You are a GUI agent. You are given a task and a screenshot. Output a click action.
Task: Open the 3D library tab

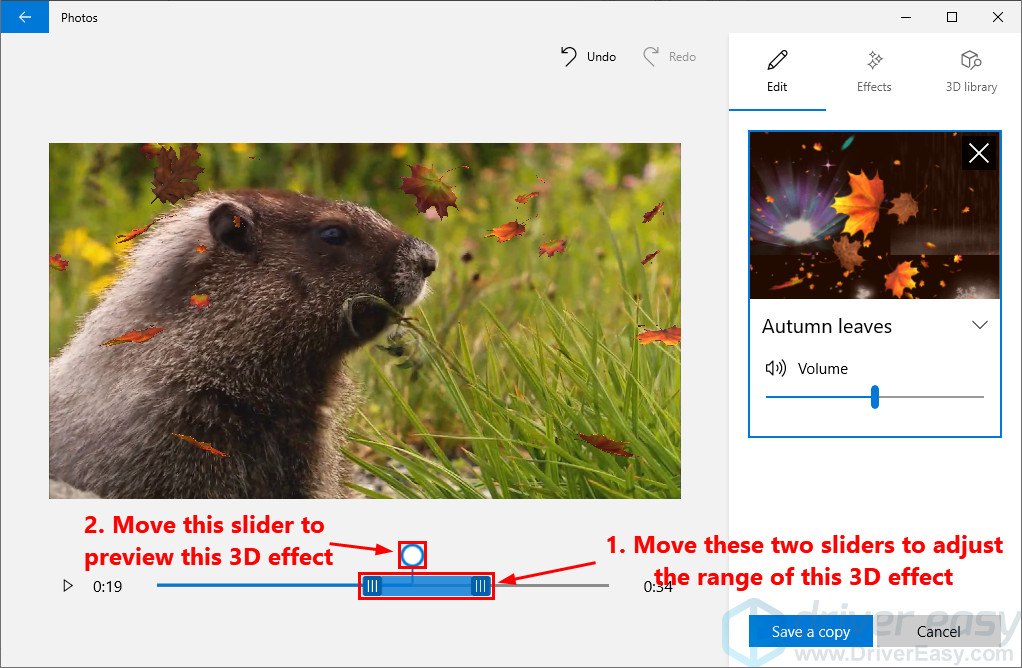pyautogui.click(x=971, y=72)
